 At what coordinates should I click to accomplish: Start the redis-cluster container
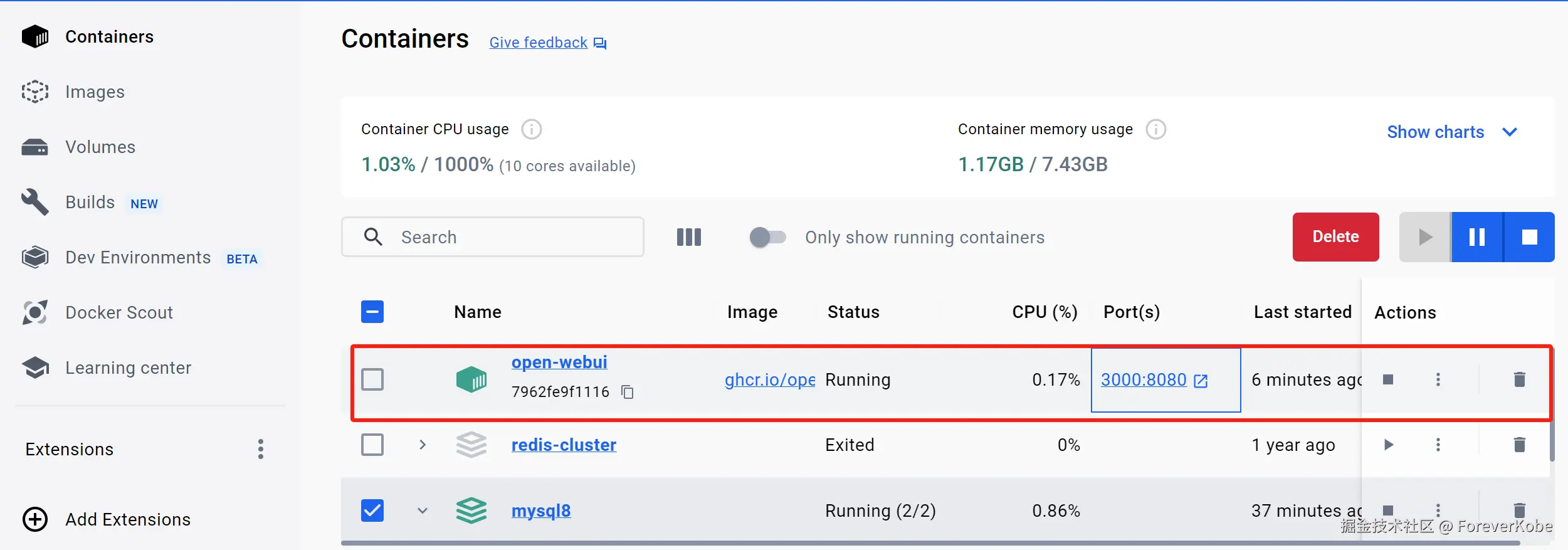coord(1388,445)
